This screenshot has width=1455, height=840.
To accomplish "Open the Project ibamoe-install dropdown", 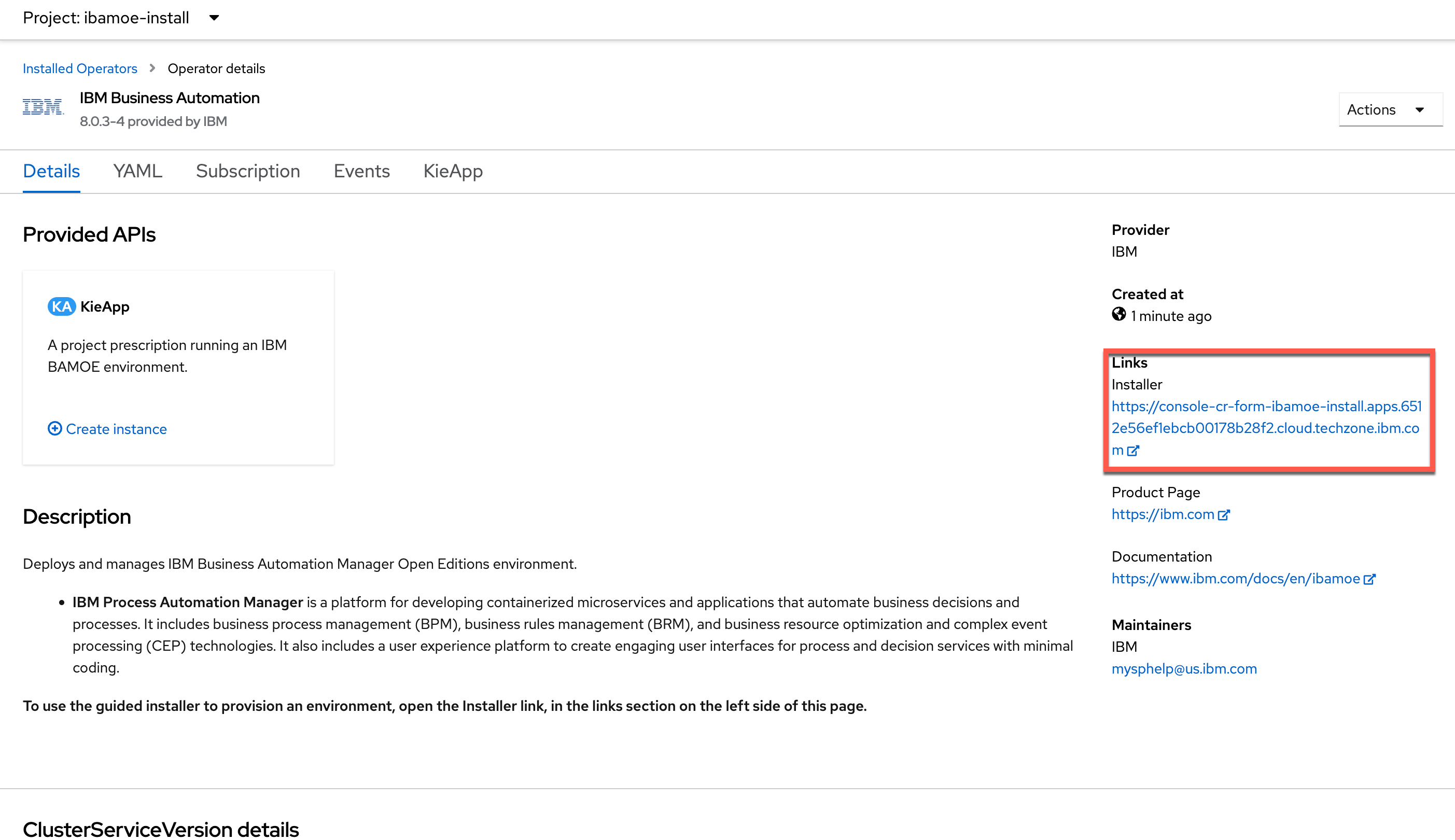I will pos(121,18).
